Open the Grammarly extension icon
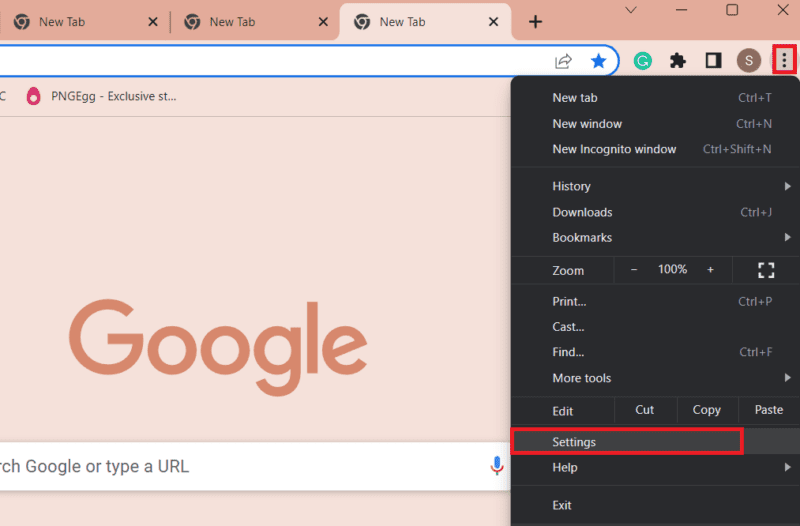Screen dimensions: 800x526 643,61
